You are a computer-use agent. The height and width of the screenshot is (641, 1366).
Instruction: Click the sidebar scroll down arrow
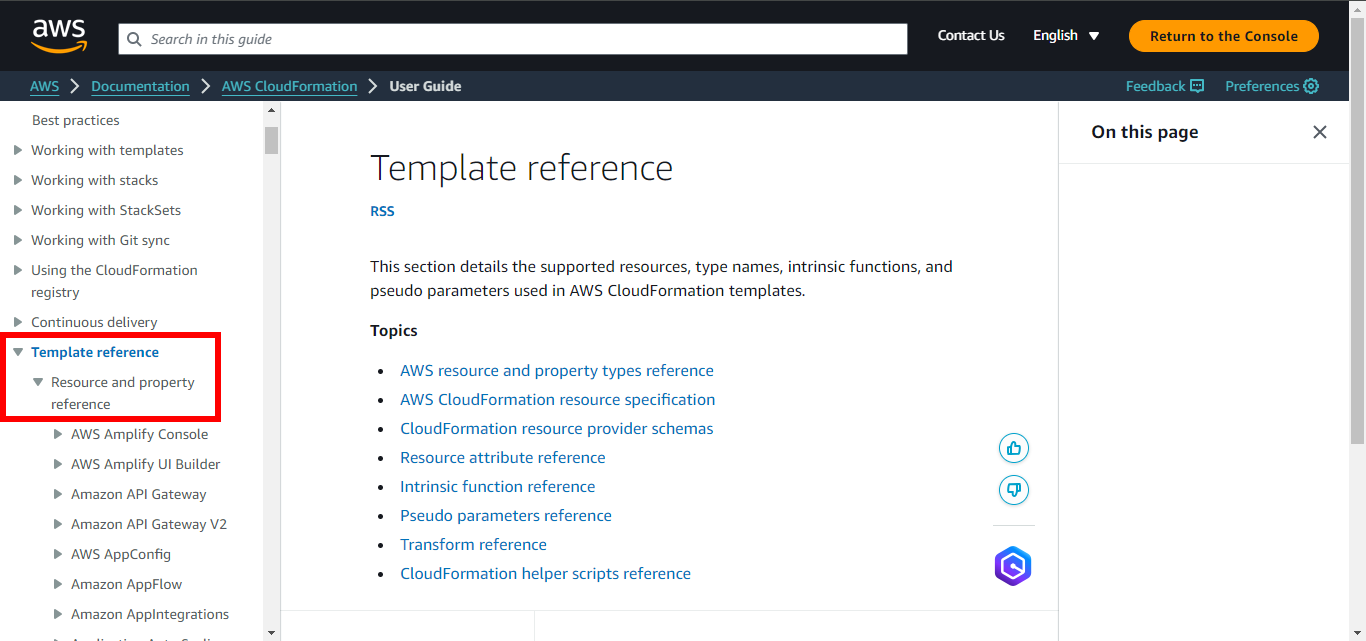(x=271, y=632)
